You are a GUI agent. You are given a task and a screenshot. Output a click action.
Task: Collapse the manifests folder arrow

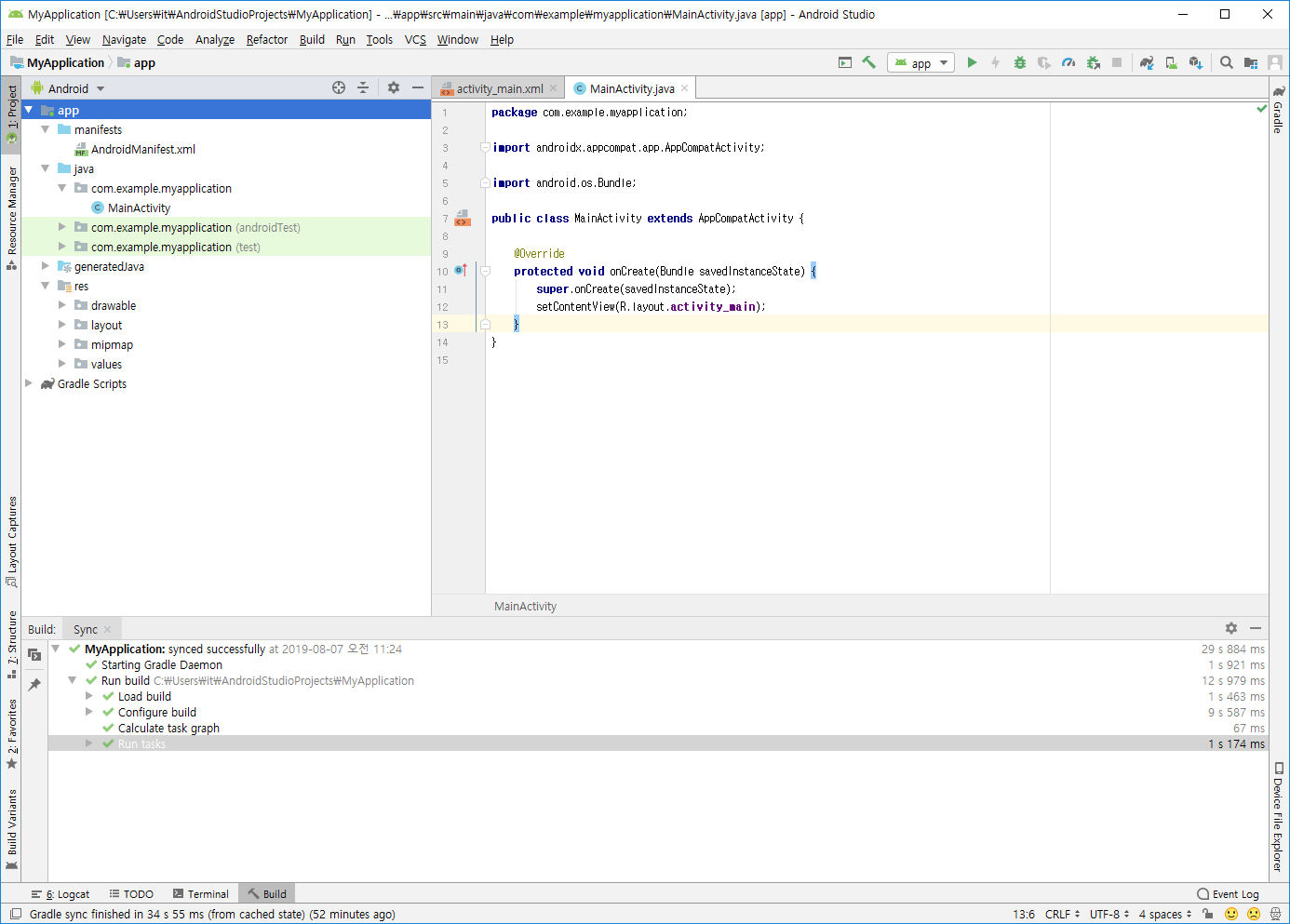coord(45,129)
